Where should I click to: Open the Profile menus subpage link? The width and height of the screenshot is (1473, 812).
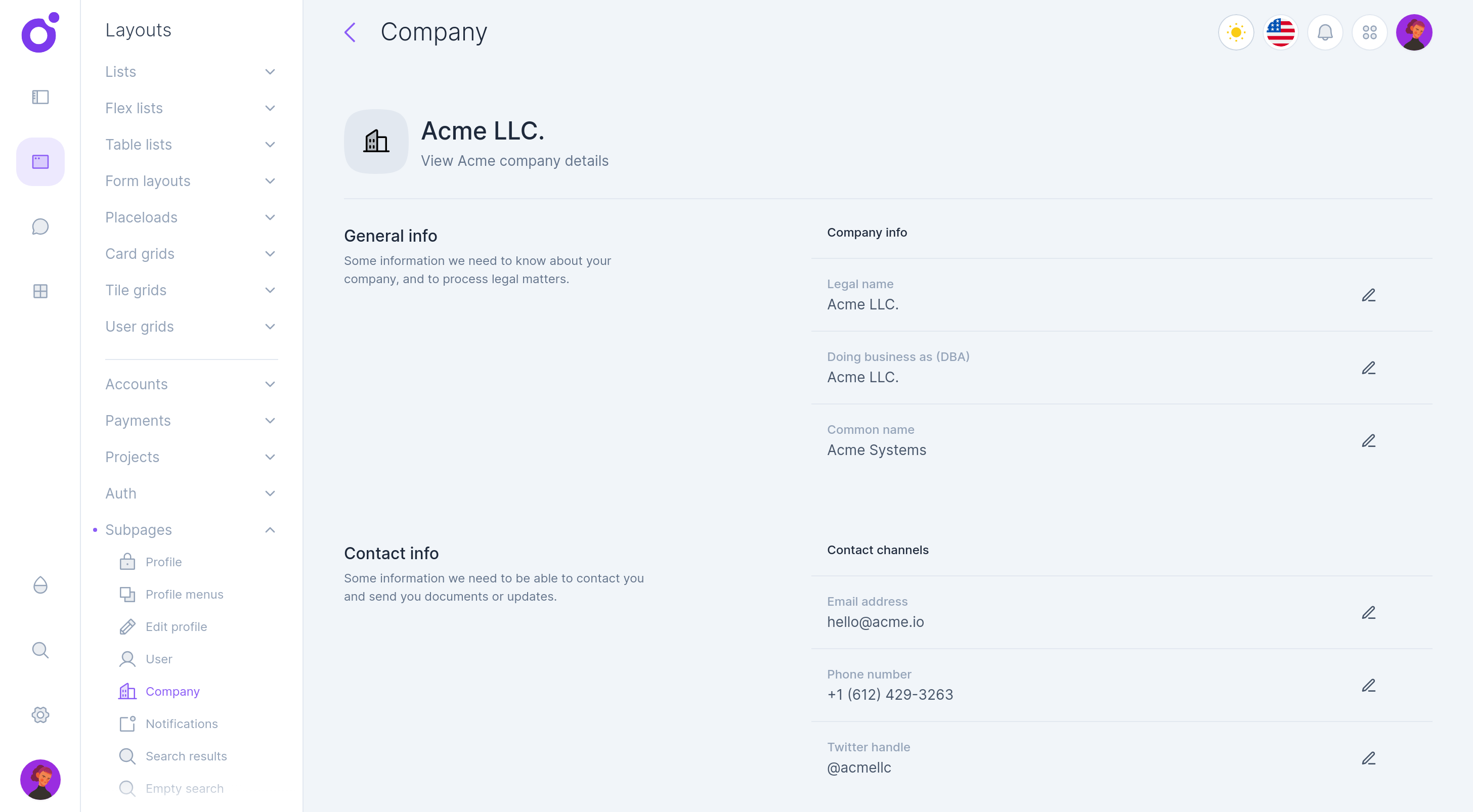184,594
